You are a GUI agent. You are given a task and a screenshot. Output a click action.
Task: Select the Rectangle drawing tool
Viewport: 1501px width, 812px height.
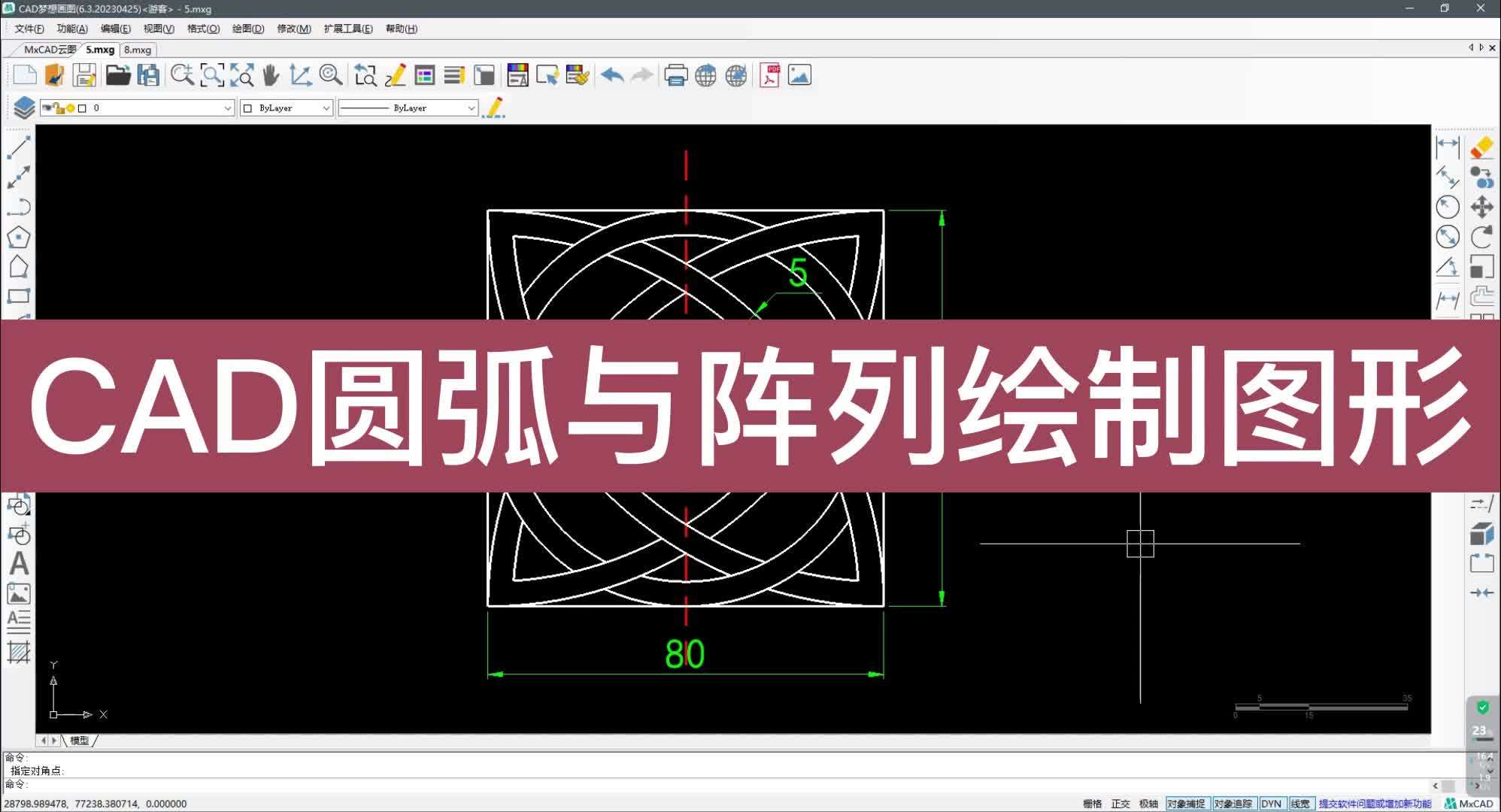(x=19, y=295)
